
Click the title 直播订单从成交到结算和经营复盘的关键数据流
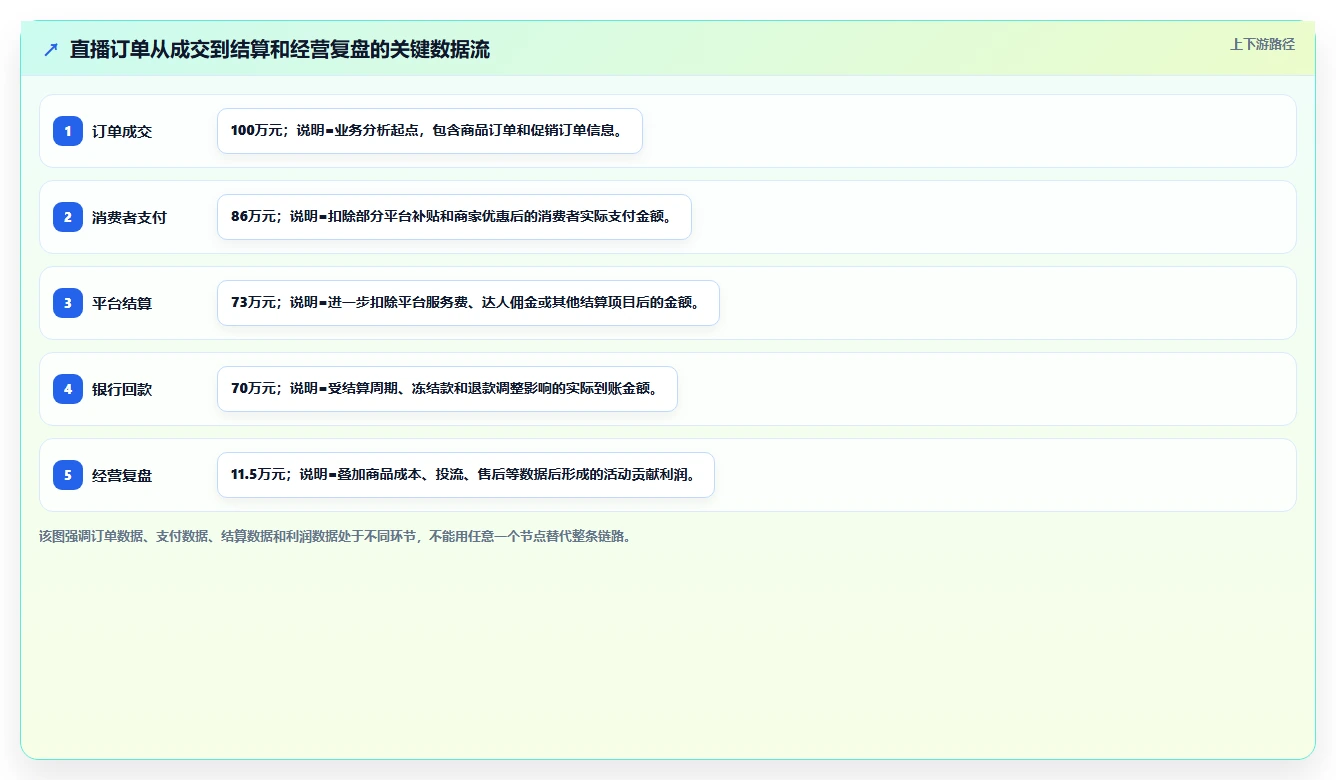(280, 50)
